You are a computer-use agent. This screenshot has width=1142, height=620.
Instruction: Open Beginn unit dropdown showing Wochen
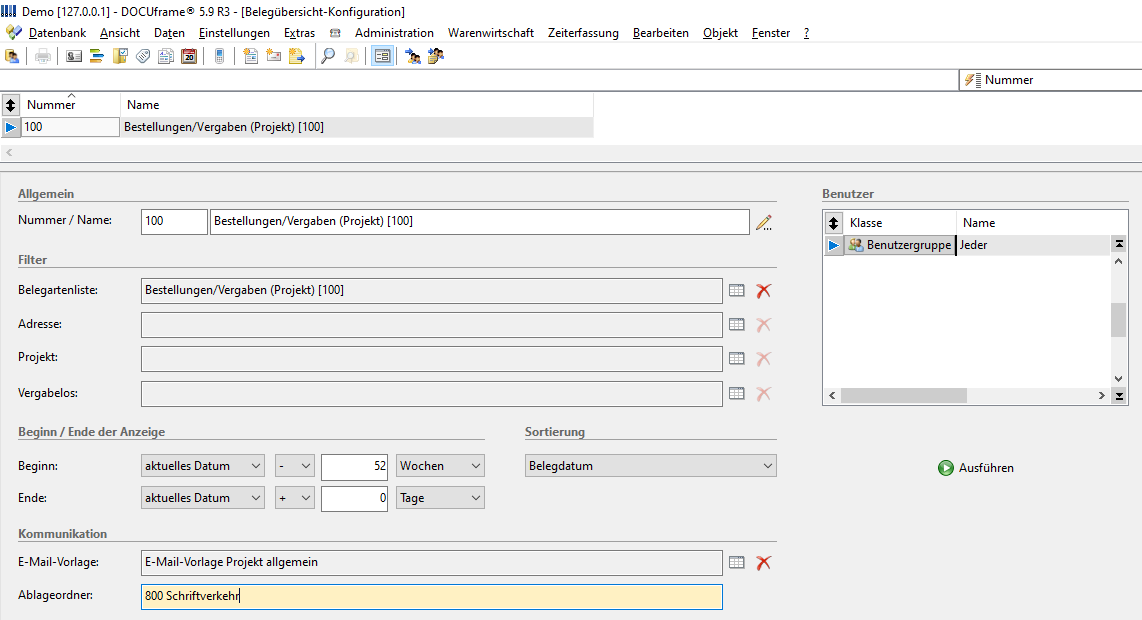440,466
